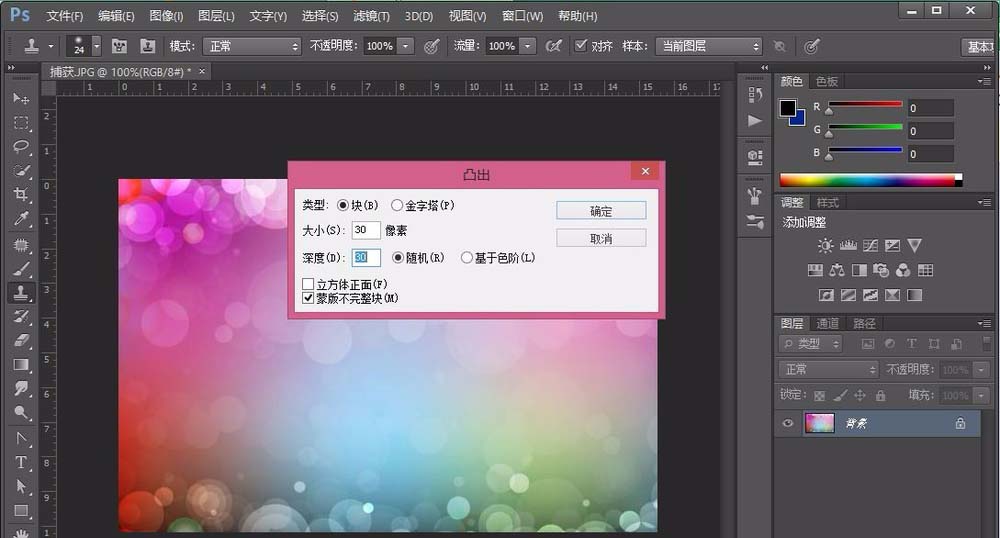Open the History panel icon
Screen dimensions: 1000x538
pos(755,95)
